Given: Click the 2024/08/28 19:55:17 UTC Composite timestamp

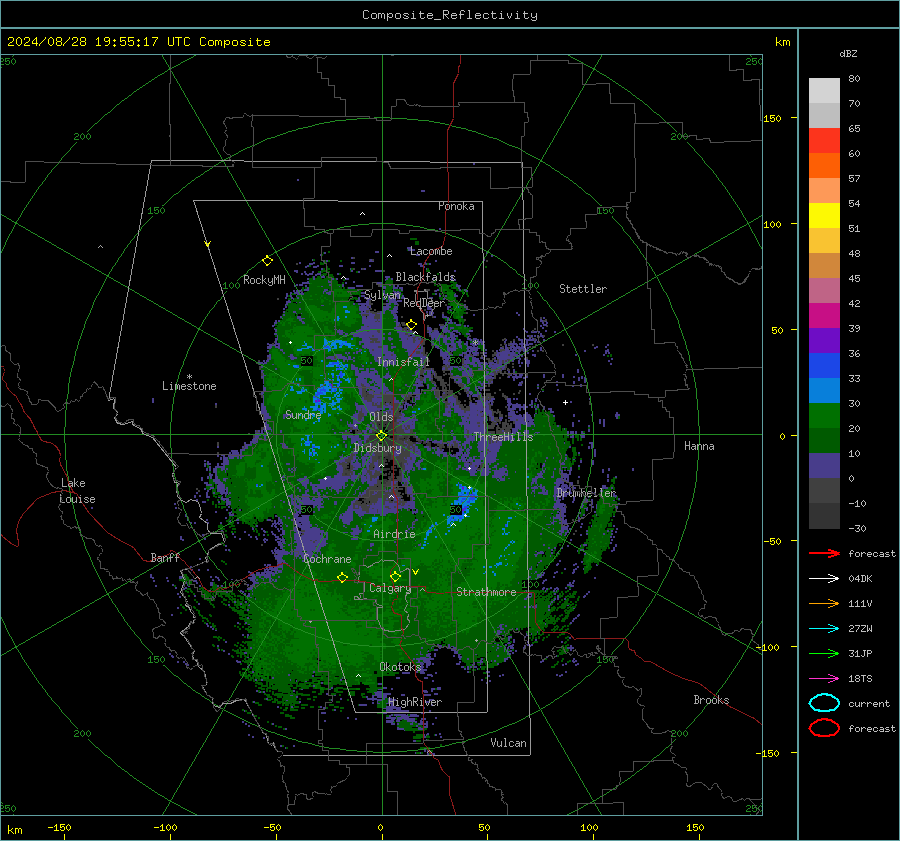Looking at the screenshot, I should pos(138,42).
